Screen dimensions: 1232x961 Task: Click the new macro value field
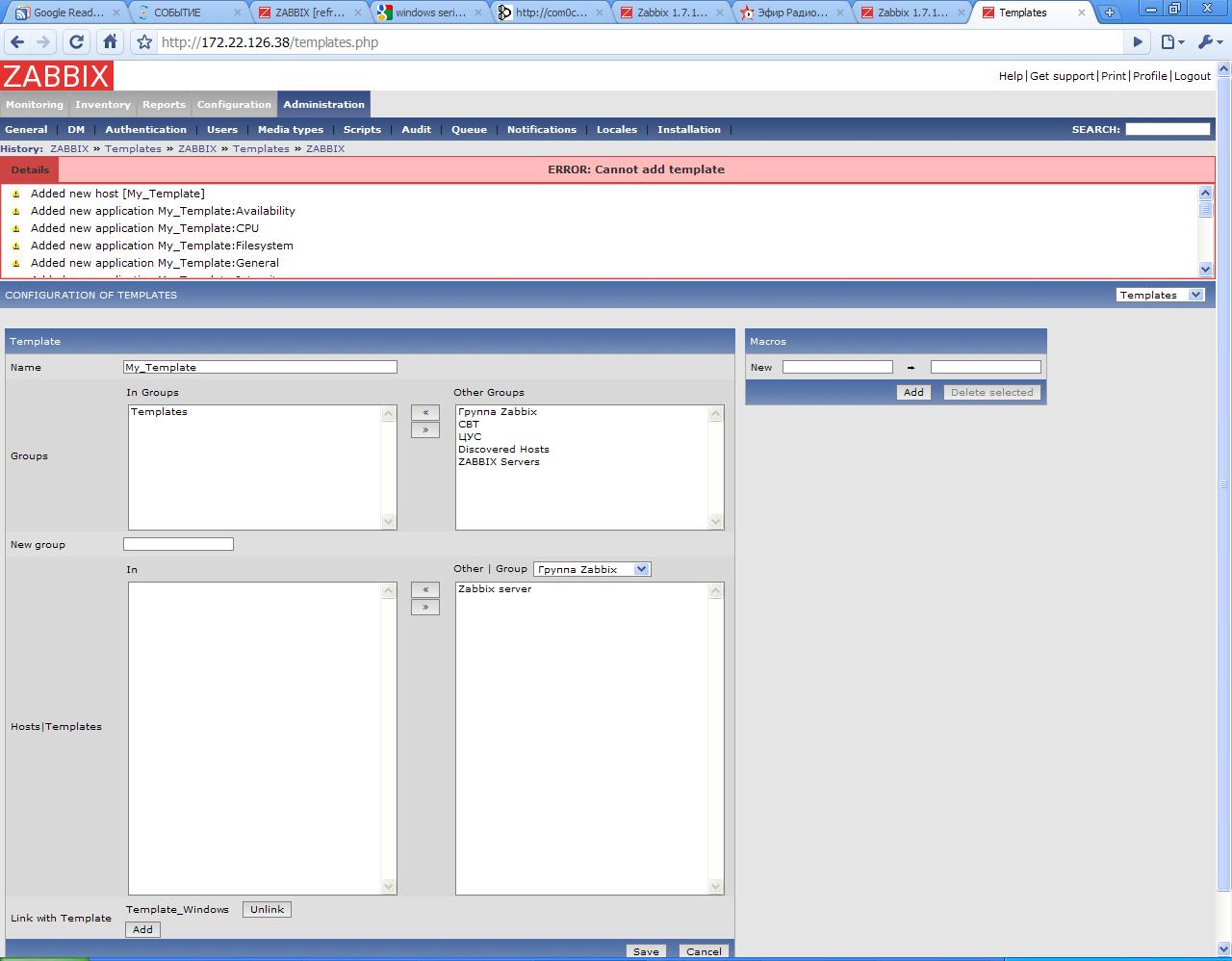tap(986, 367)
